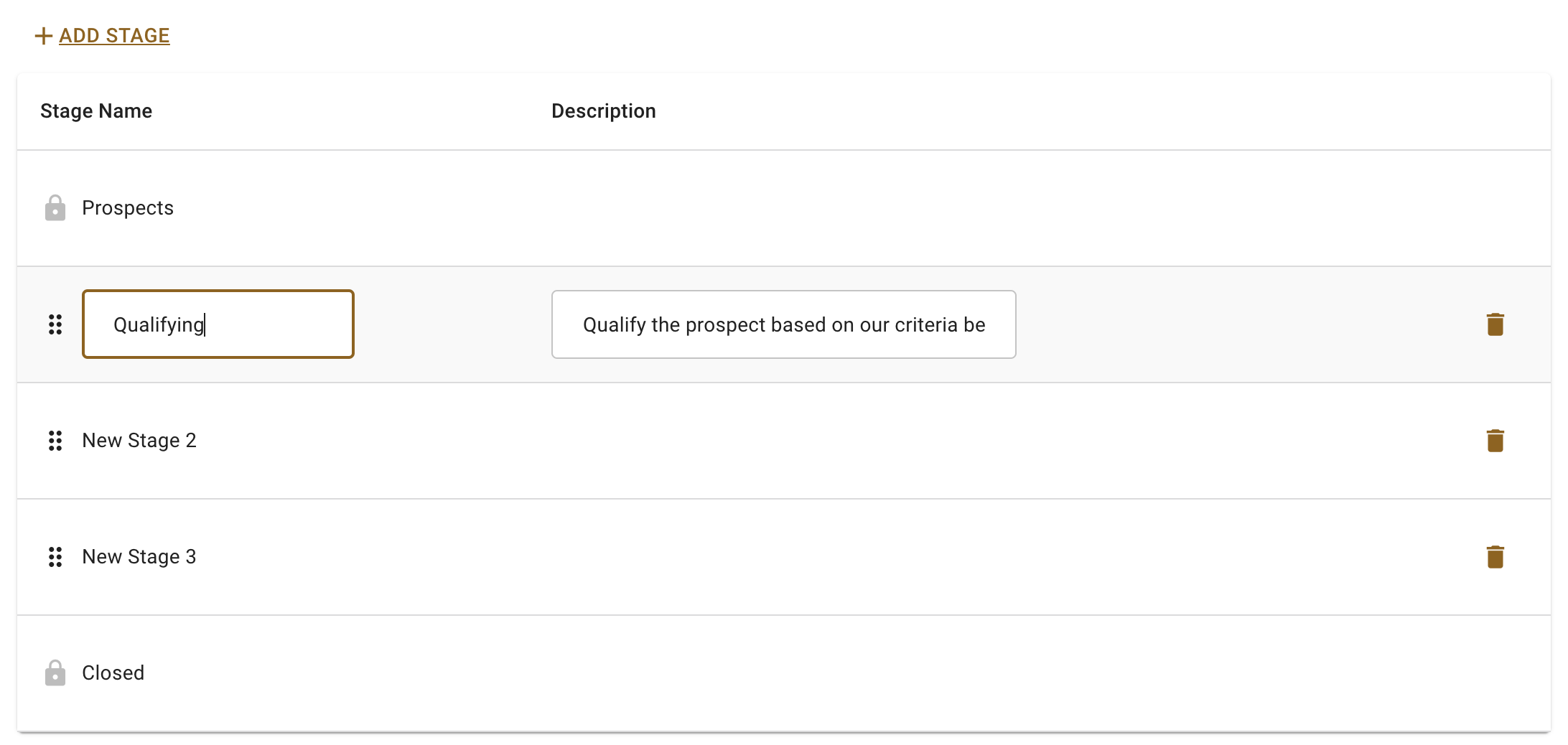
Task: Click the Qualifying description text field
Action: click(784, 324)
